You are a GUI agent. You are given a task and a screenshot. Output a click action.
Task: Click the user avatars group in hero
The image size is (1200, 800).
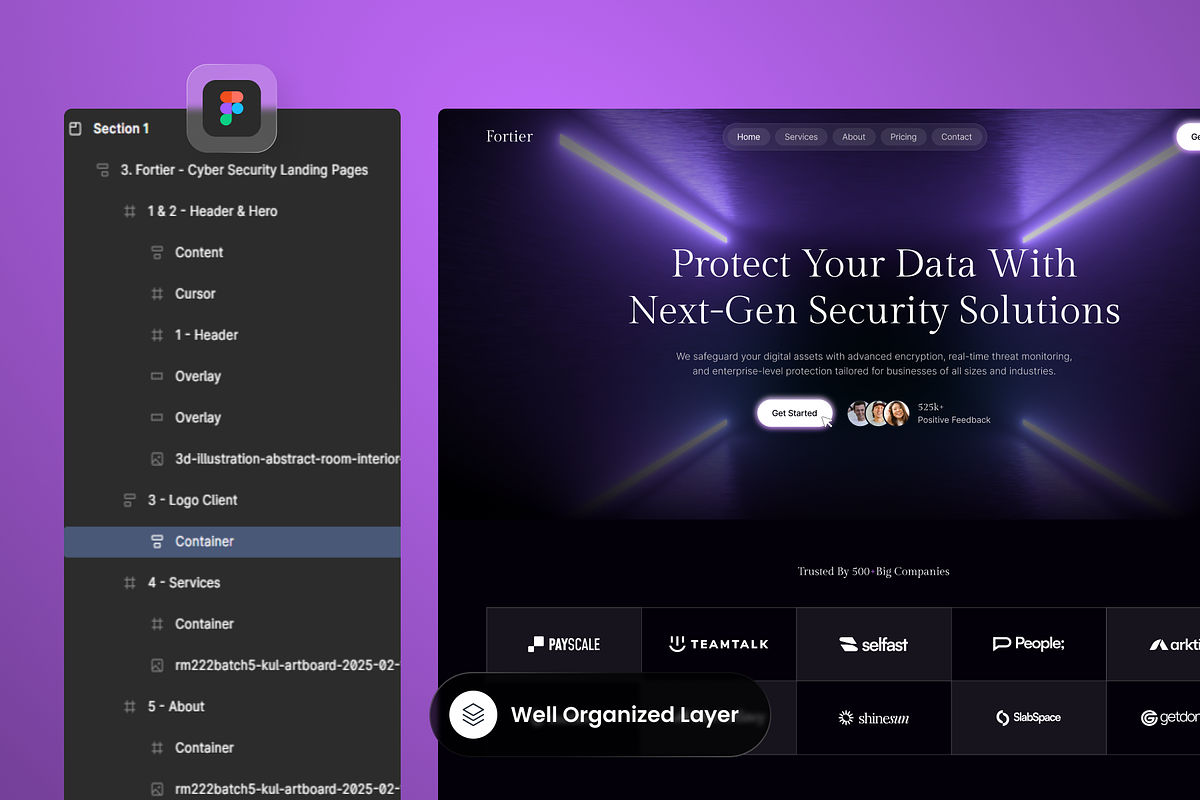tap(879, 413)
